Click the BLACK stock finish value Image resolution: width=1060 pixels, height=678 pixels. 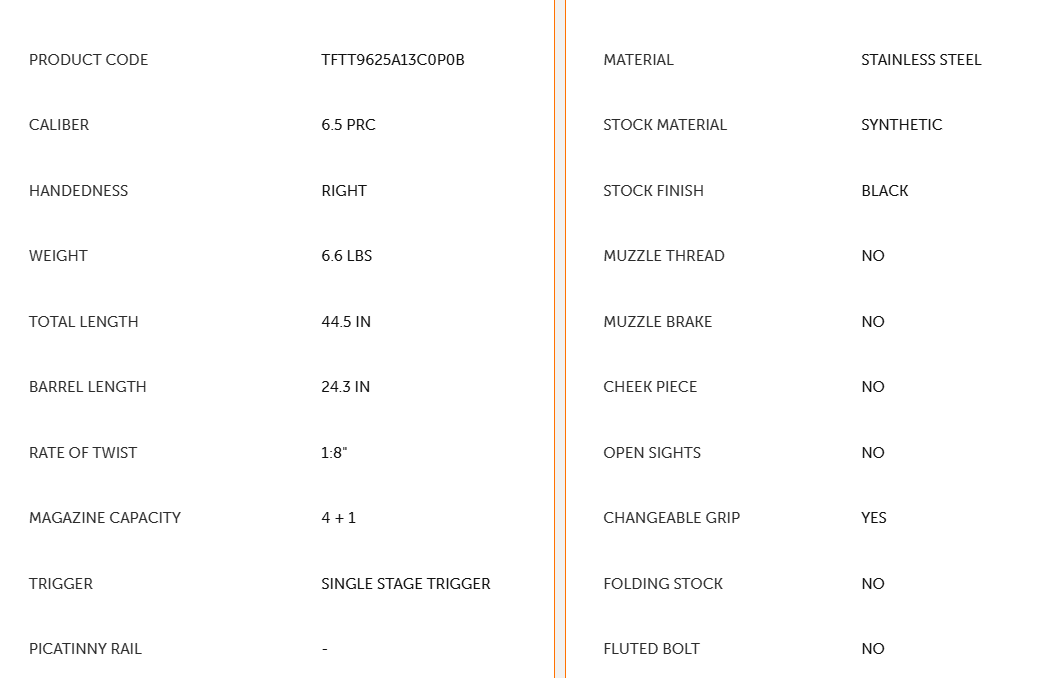885,191
